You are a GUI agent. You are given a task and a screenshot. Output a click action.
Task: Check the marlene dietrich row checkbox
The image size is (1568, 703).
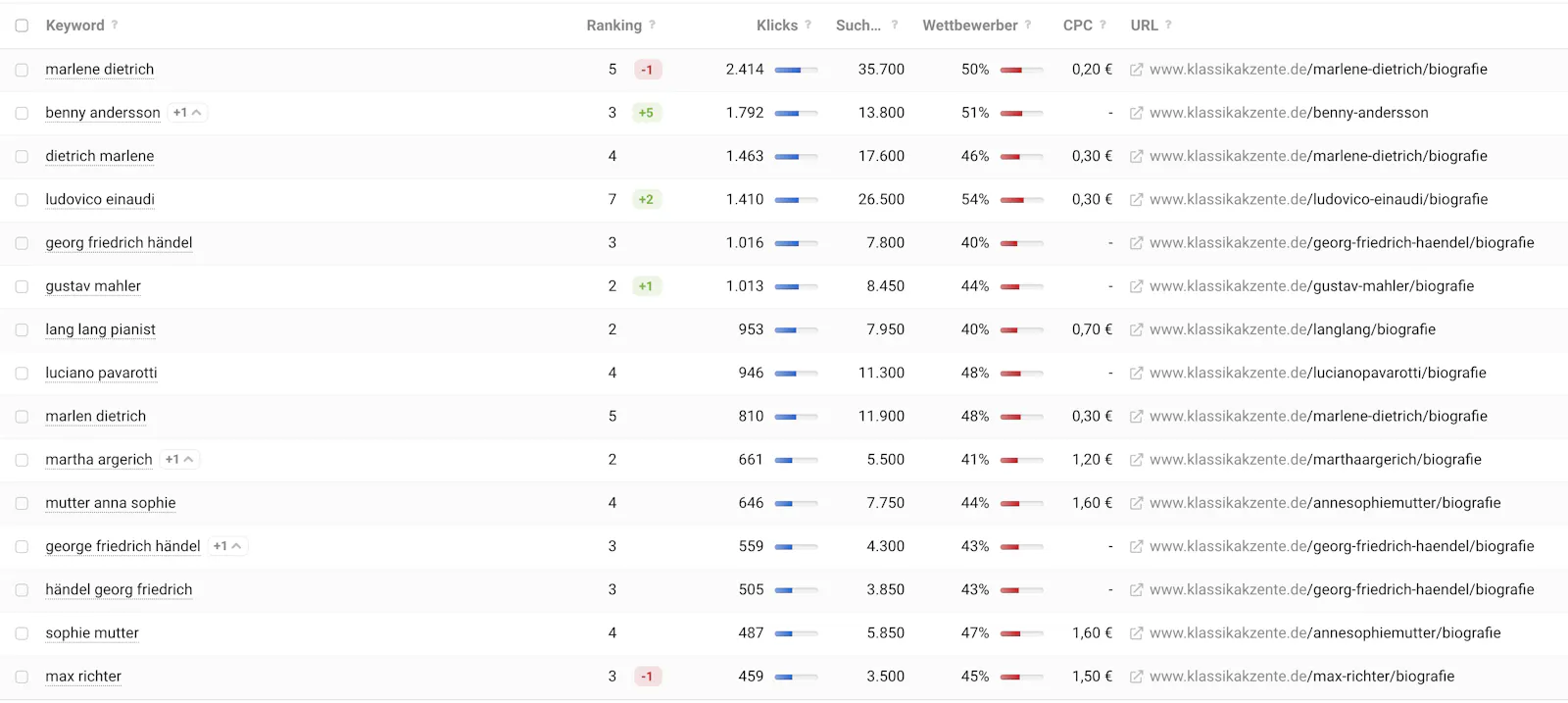(22, 71)
